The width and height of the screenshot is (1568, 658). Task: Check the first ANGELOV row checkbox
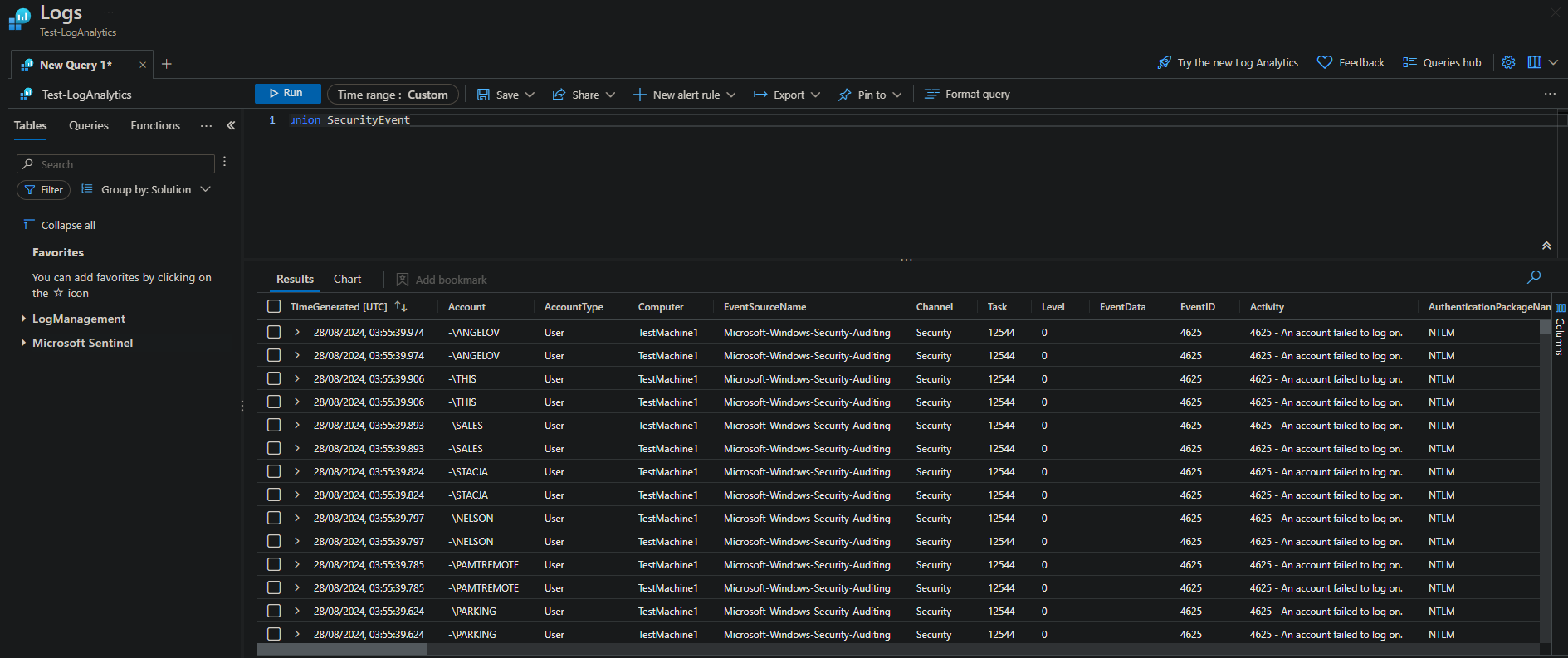[274, 332]
